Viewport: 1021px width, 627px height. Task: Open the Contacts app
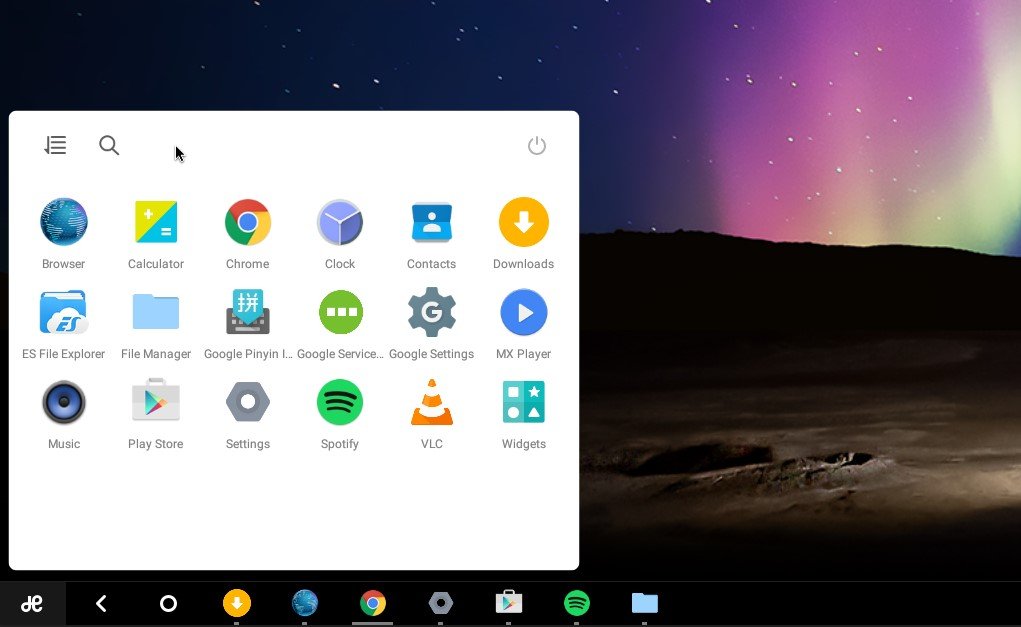[x=431, y=223]
